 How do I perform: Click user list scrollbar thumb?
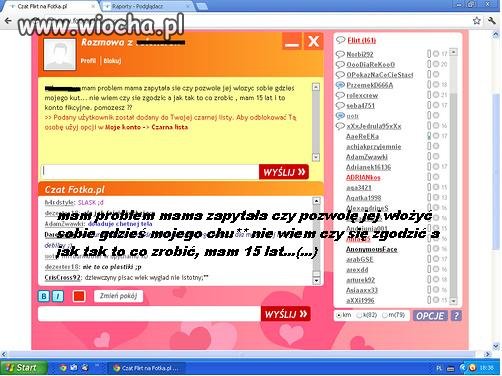click(453, 195)
